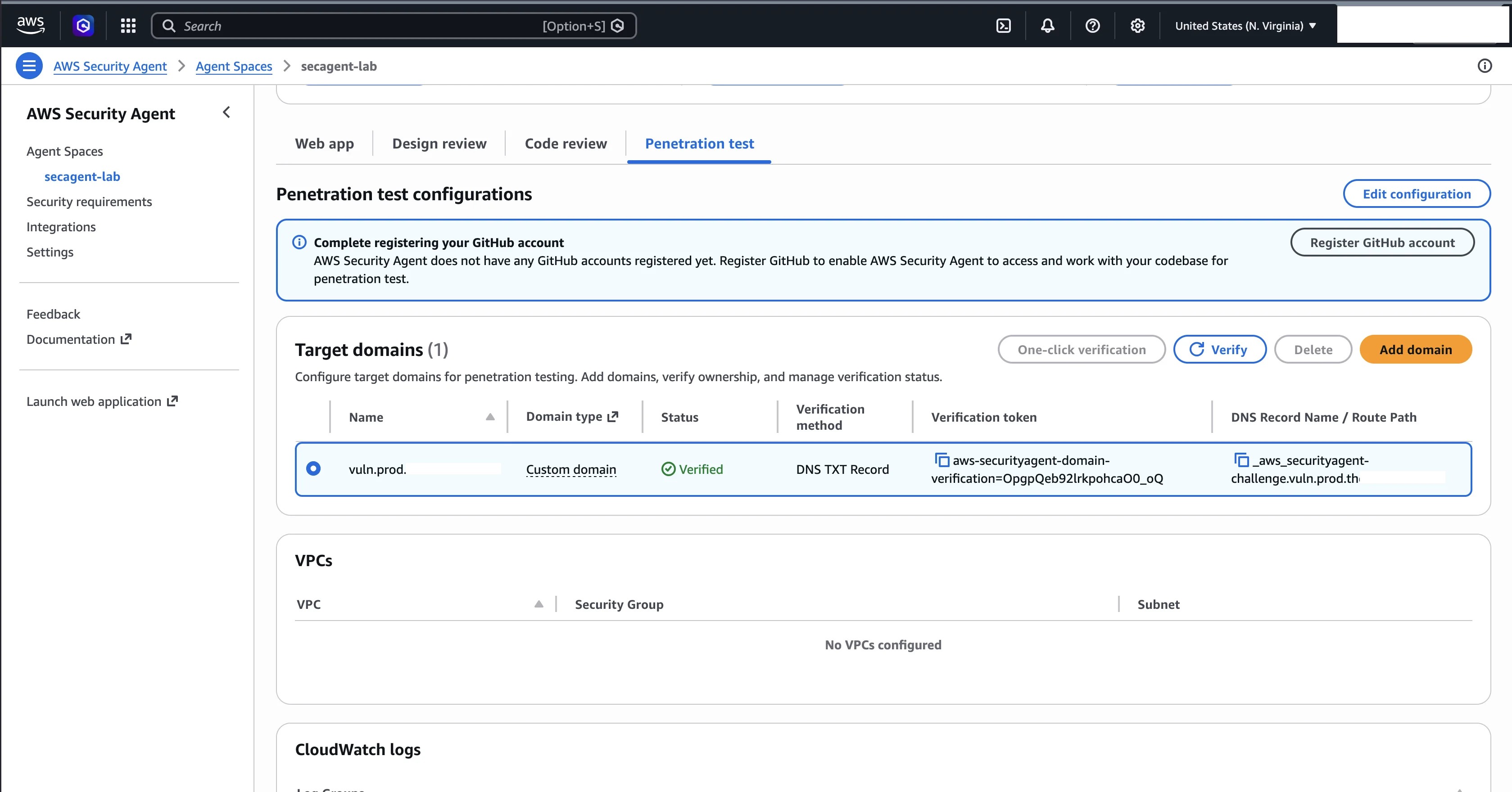The image size is (1512, 792).
Task: Click the Custom domain type label
Action: click(x=571, y=469)
